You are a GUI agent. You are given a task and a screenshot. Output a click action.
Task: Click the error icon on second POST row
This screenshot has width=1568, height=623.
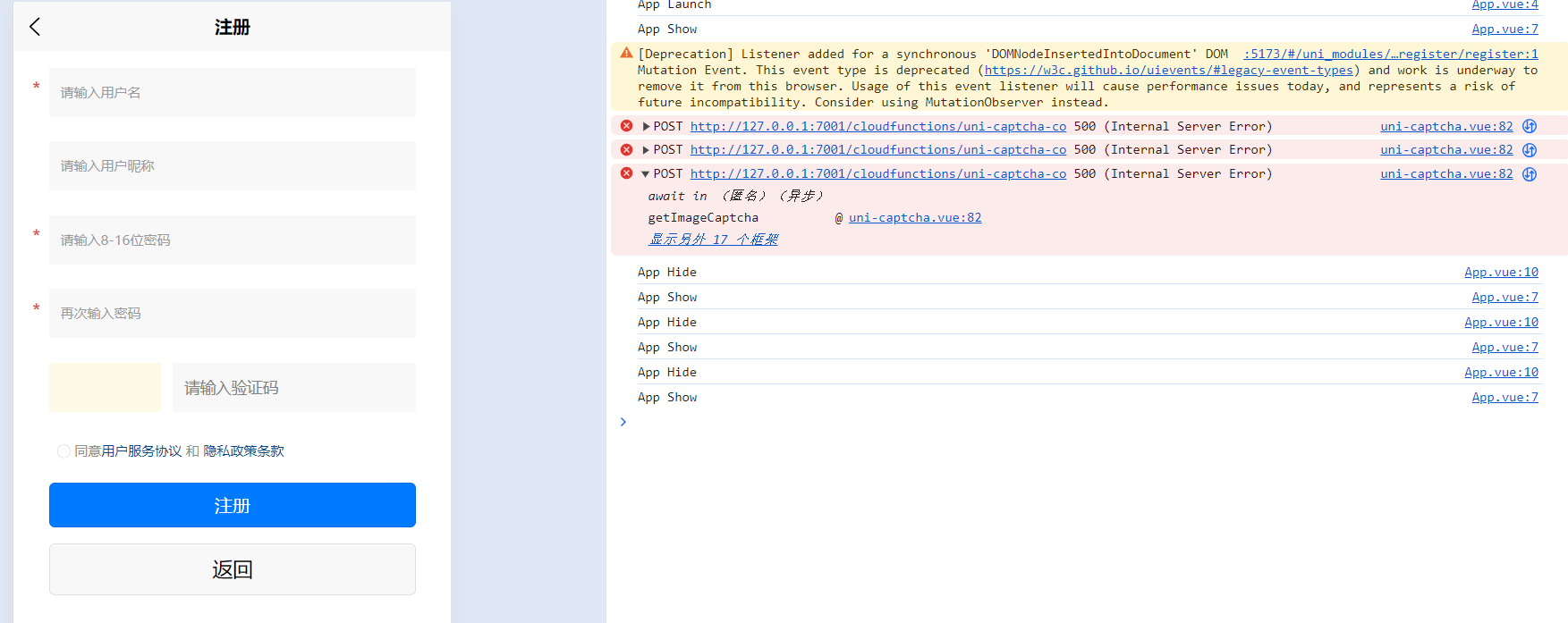[x=626, y=149]
